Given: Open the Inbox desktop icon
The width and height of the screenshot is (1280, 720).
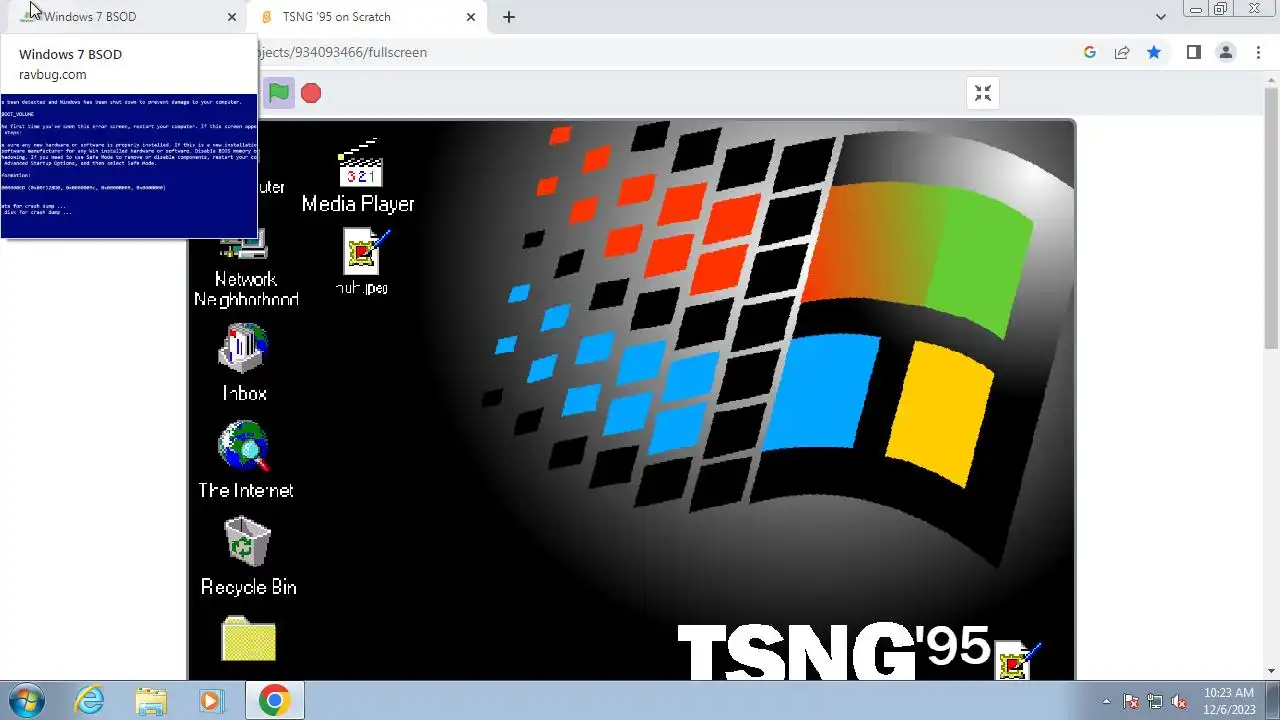Looking at the screenshot, I should pyautogui.click(x=244, y=362).
